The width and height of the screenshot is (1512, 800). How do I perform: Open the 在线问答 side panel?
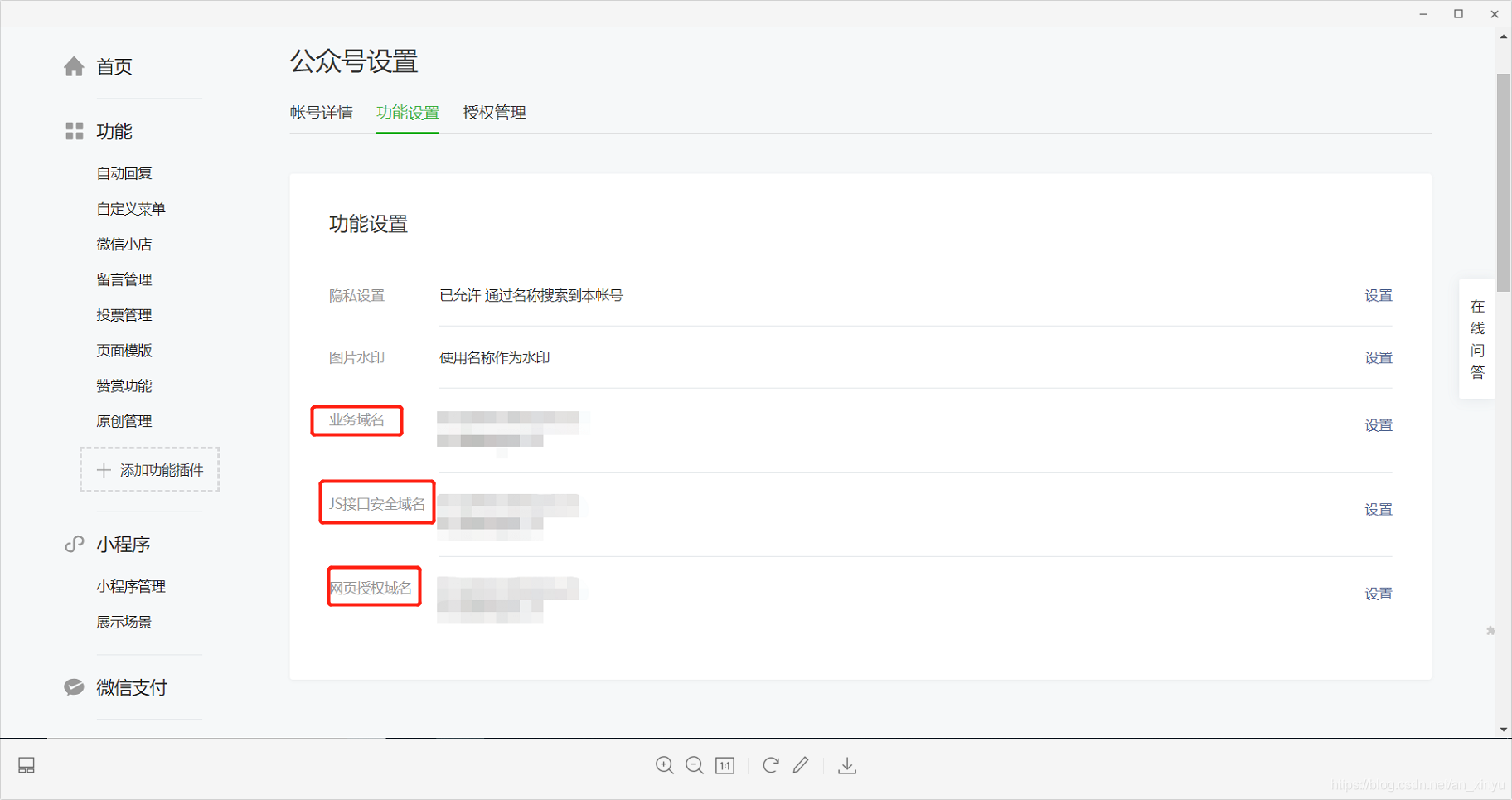[1477, 339]
